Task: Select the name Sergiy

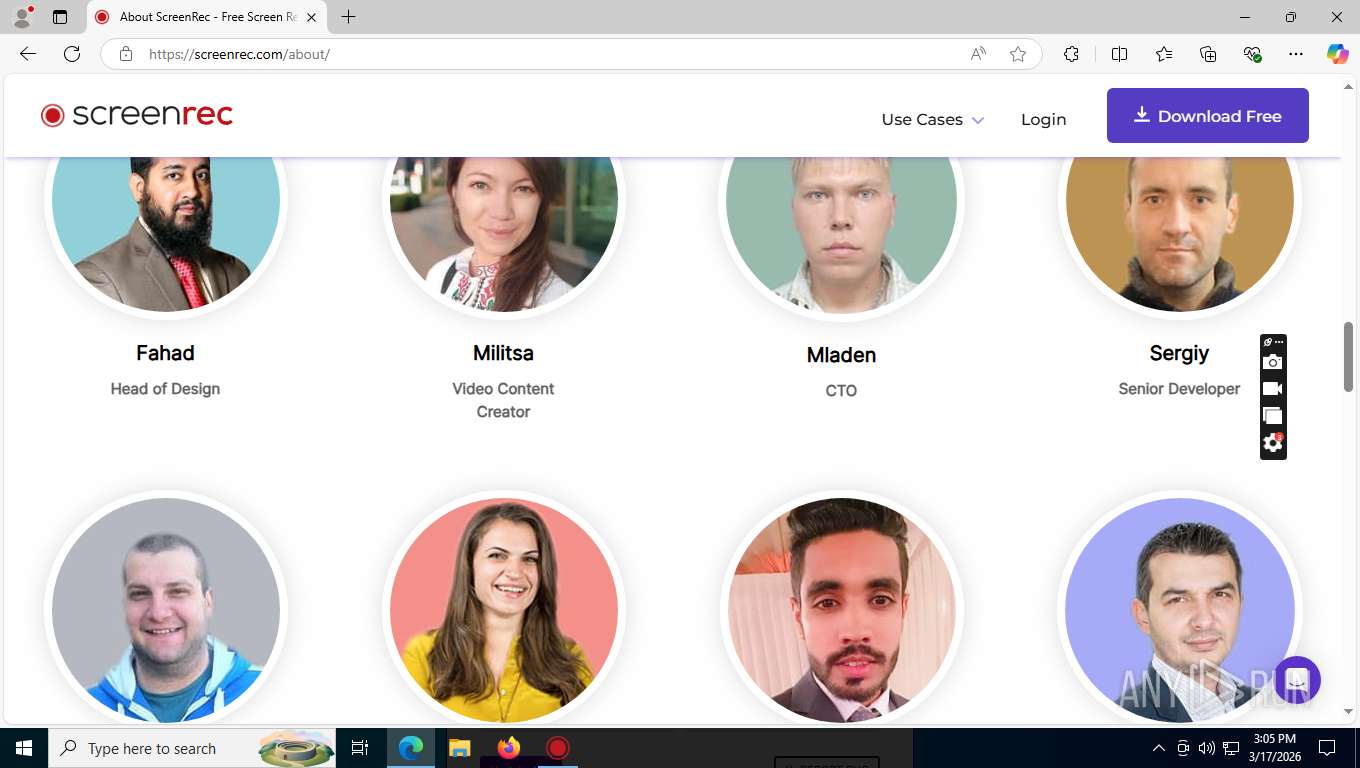Action: pos(1179,353)
